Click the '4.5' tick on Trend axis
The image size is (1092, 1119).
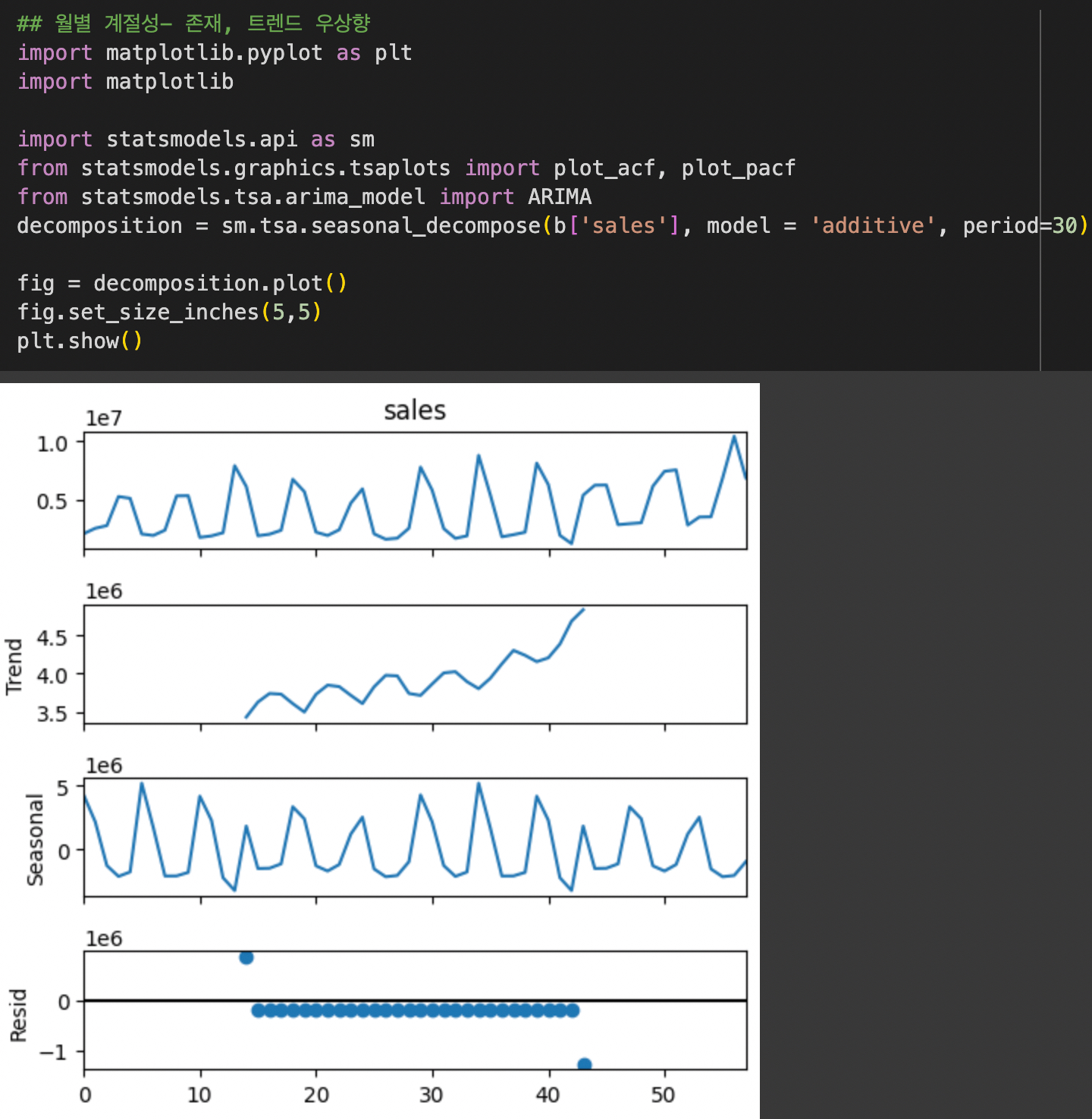(52, 637)
